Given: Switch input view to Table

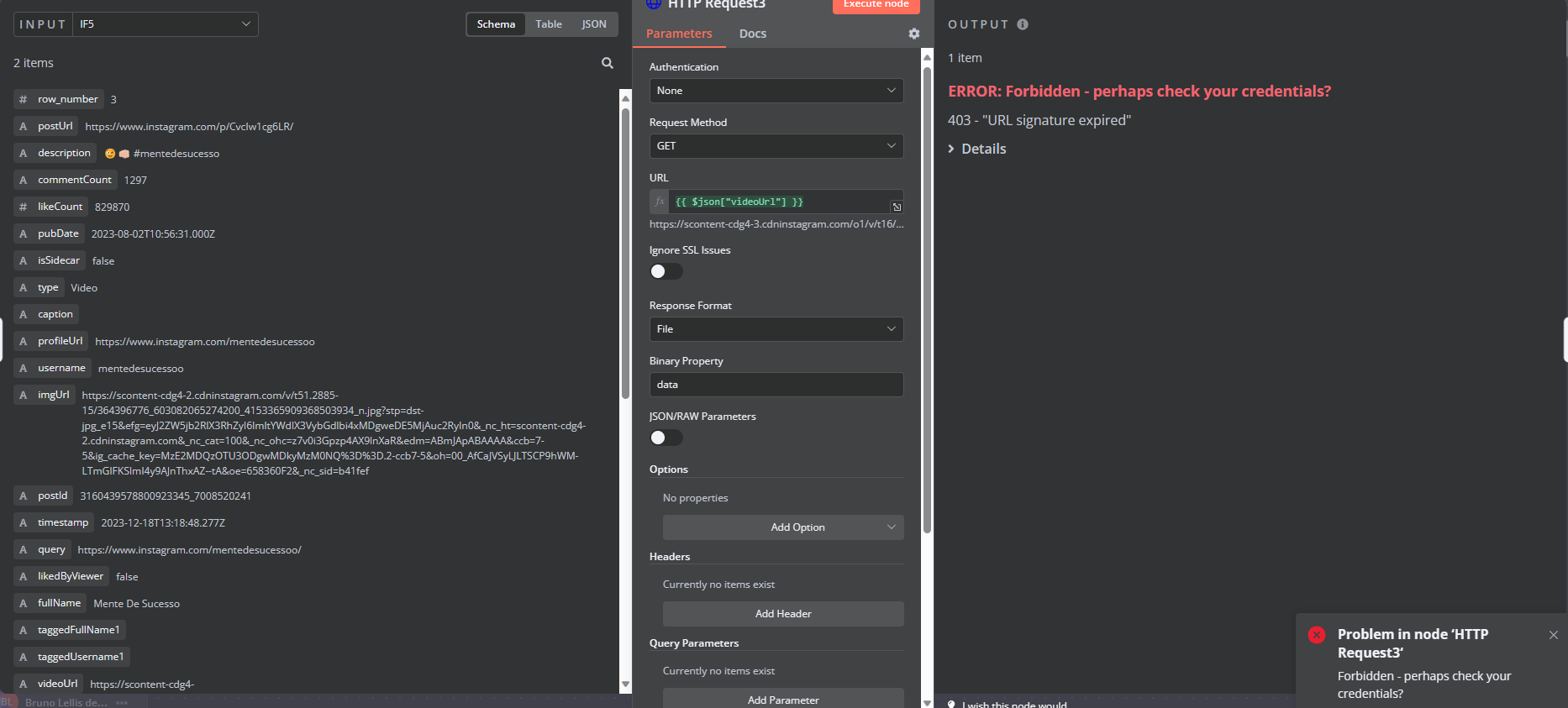Looking at the screenshot, I should point(548,24).
